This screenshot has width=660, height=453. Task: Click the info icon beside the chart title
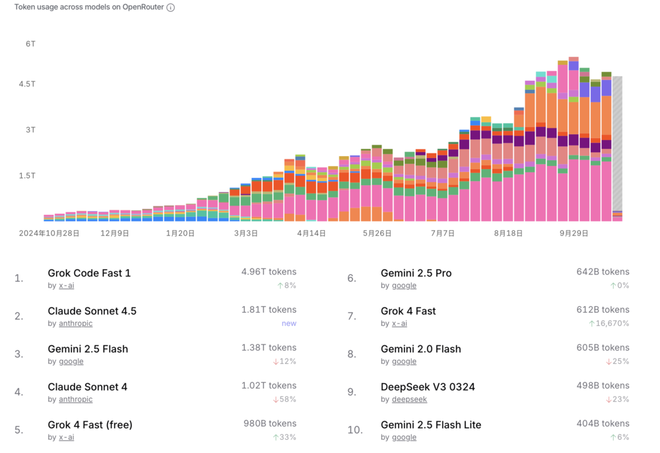point(171,7)
